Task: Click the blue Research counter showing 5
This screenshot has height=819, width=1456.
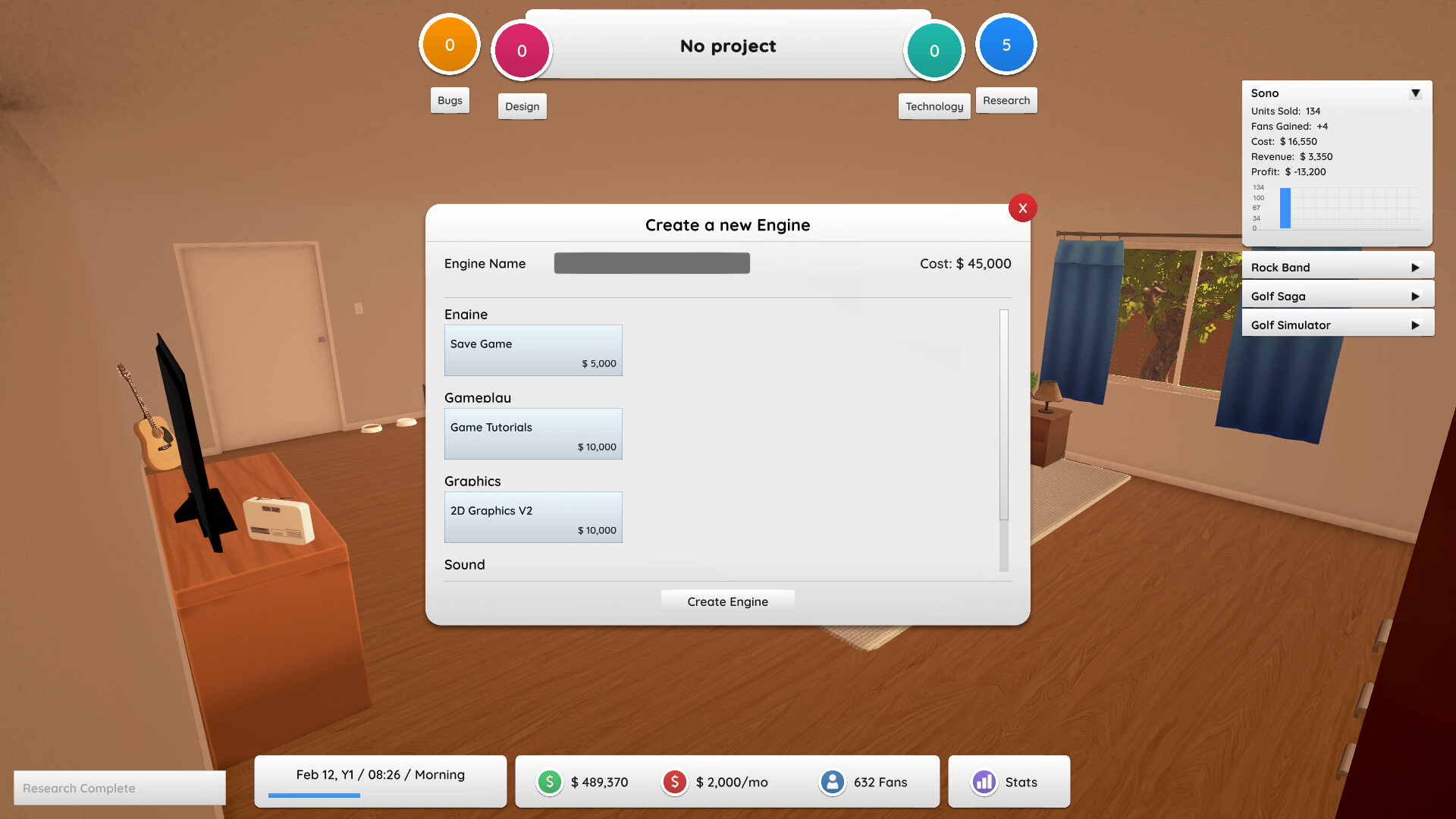Action: [1006, 45]
